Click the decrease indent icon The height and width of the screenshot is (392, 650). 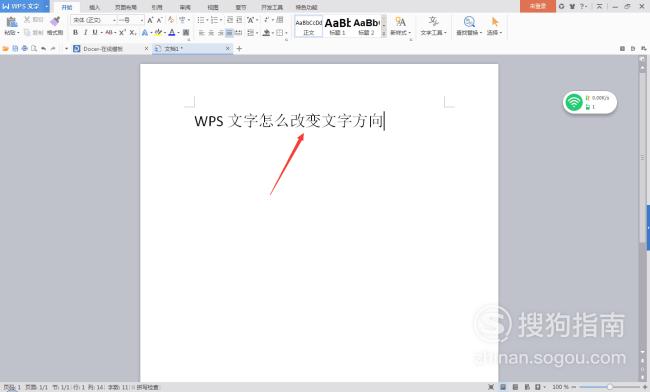[230, 20]
